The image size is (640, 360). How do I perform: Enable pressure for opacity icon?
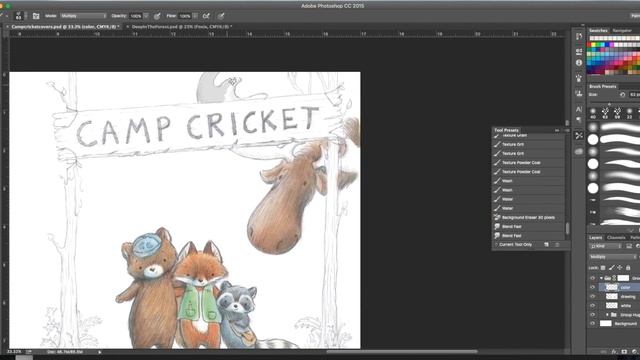[x=157, y=16]
